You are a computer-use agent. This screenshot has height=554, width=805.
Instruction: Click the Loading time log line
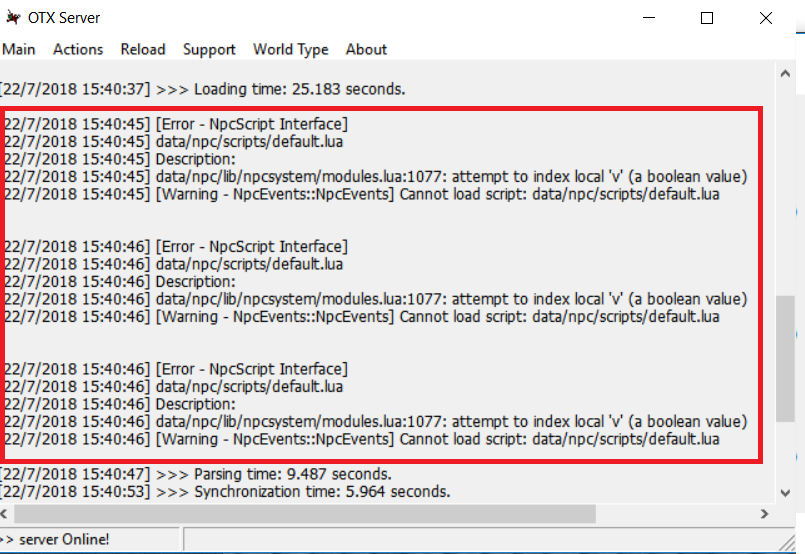point(203,89)
